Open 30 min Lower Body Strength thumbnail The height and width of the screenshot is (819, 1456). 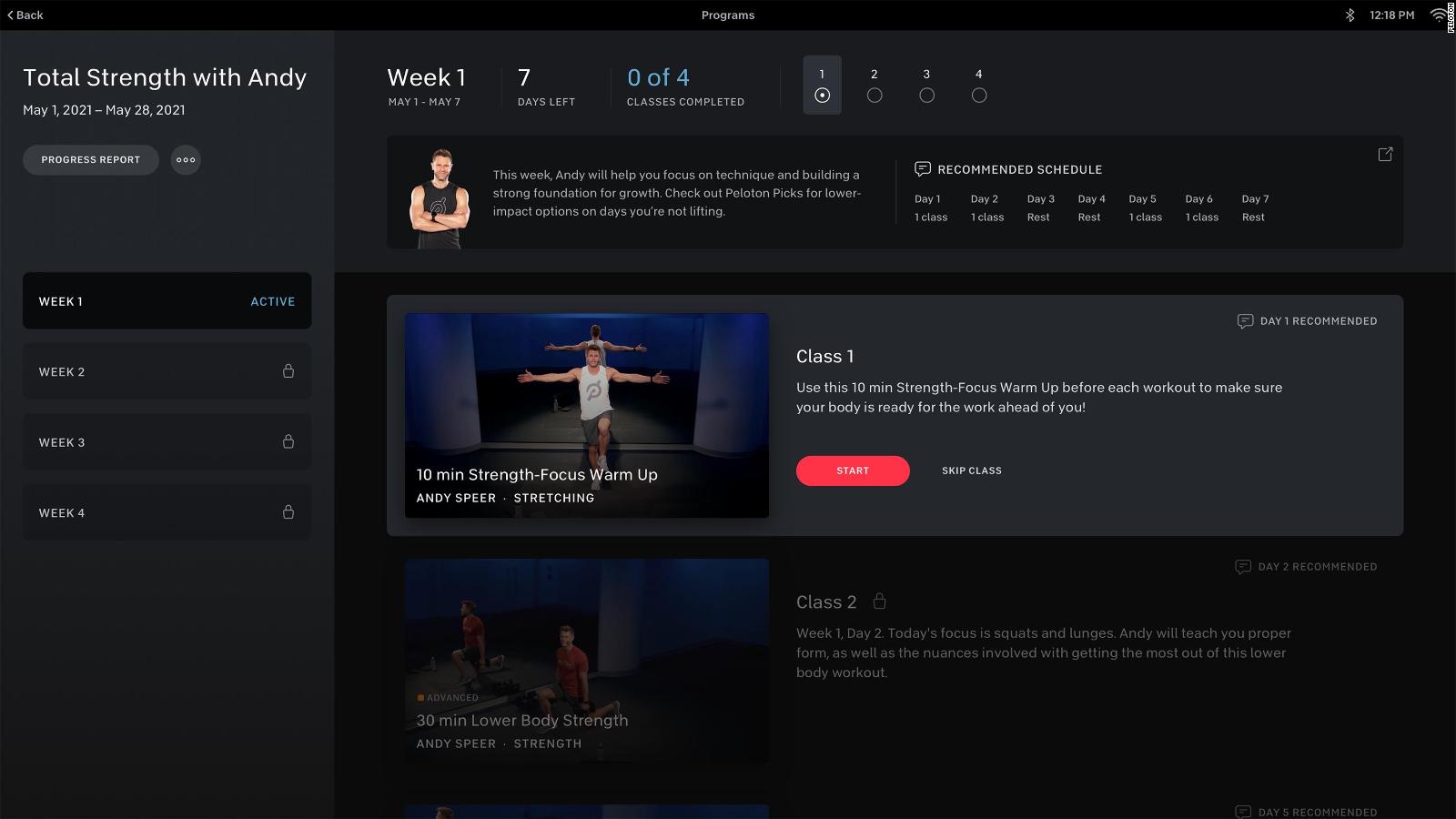(x=587, y=661)
